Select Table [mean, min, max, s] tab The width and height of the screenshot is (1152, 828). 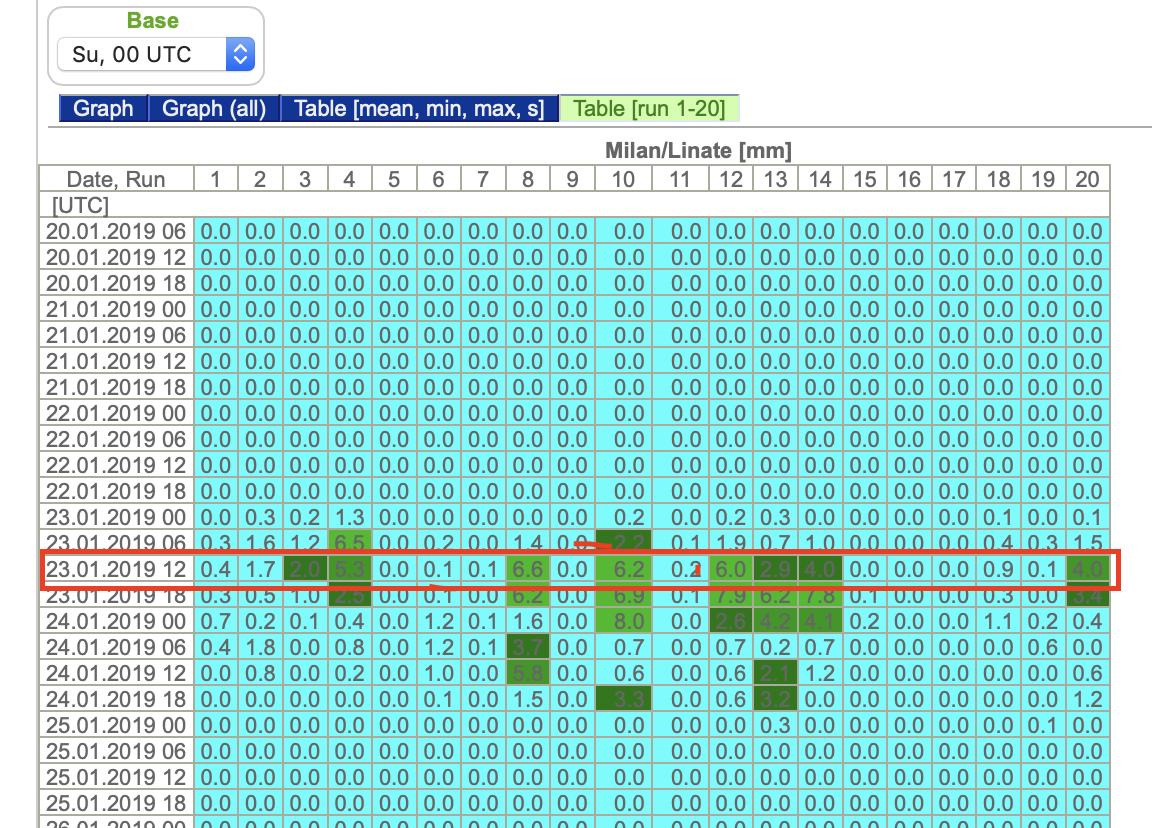pyautogui.click(x=420, y=108)
